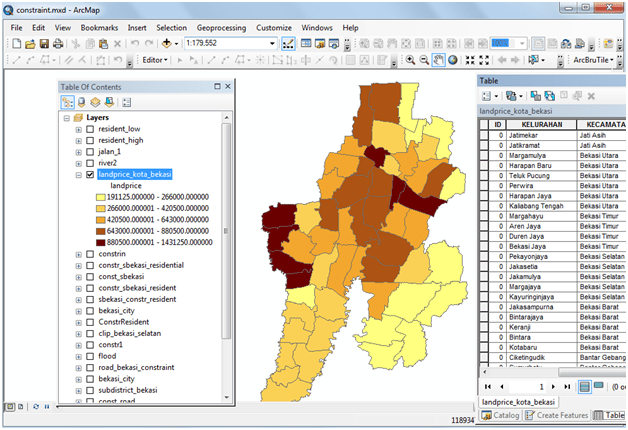This screenshot has width=628, height=430.
Task: Open the Editor toolbar menu button
Action: tap(155, 60)
